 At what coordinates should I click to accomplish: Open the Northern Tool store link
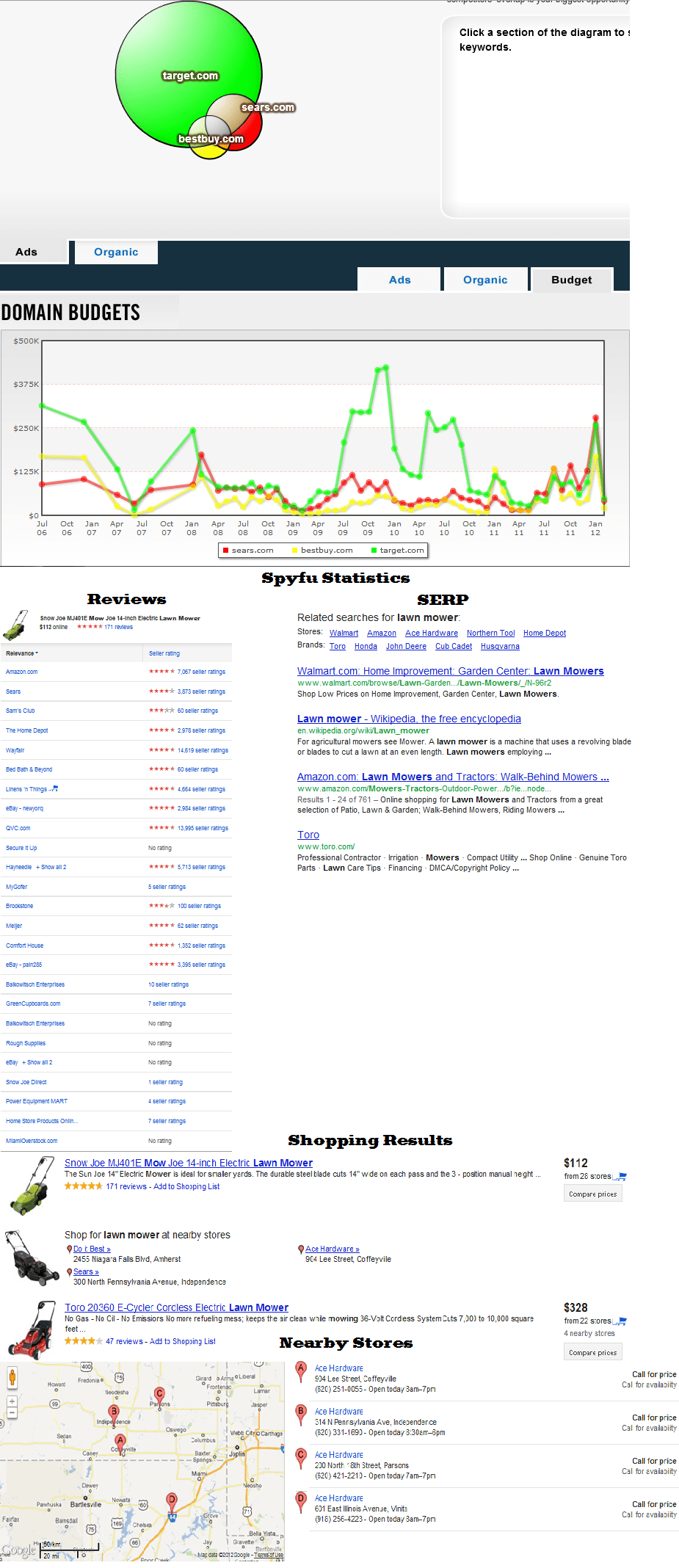[490, 633]
